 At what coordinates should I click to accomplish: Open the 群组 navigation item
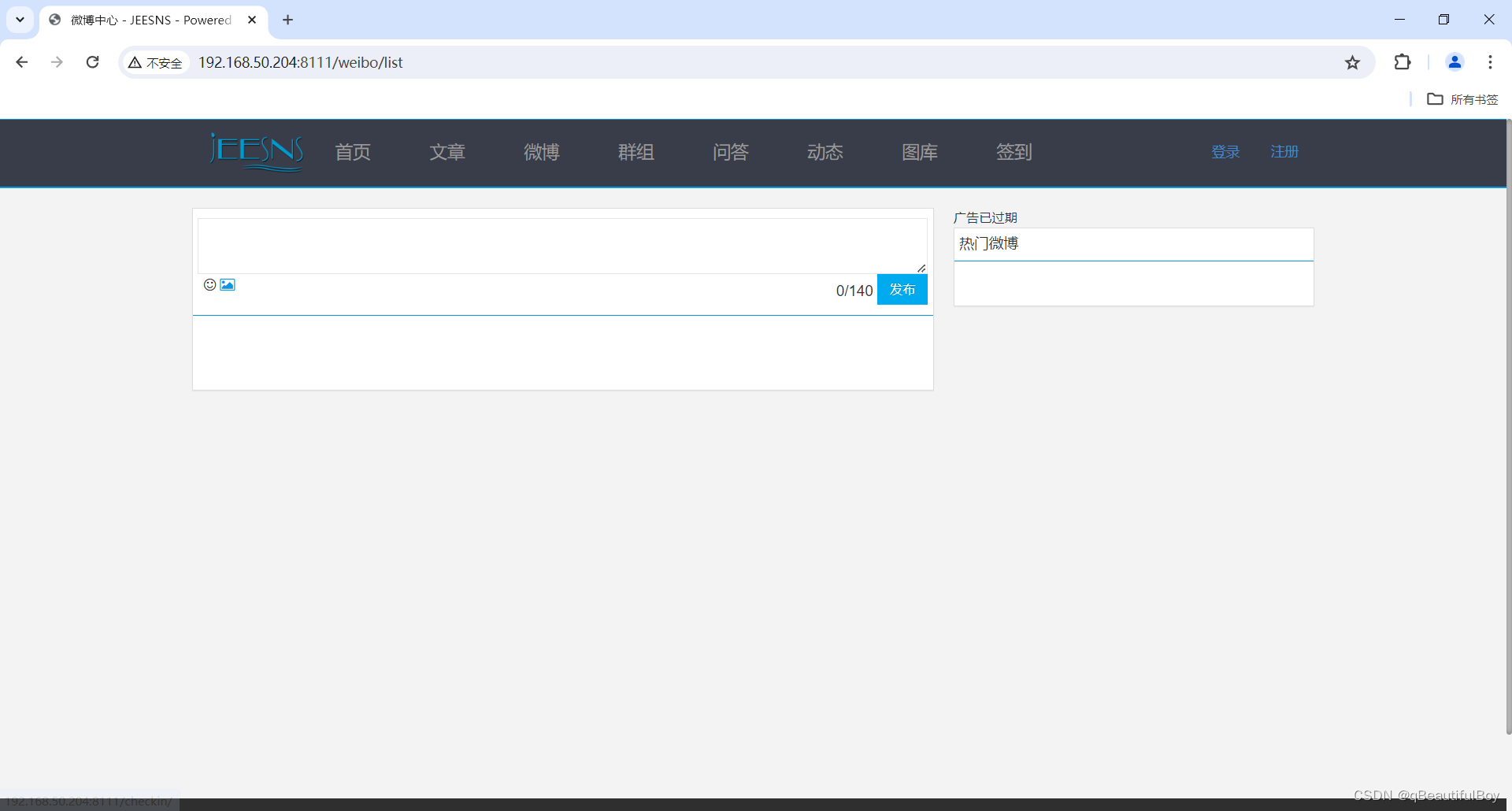(x=636, y=152)
